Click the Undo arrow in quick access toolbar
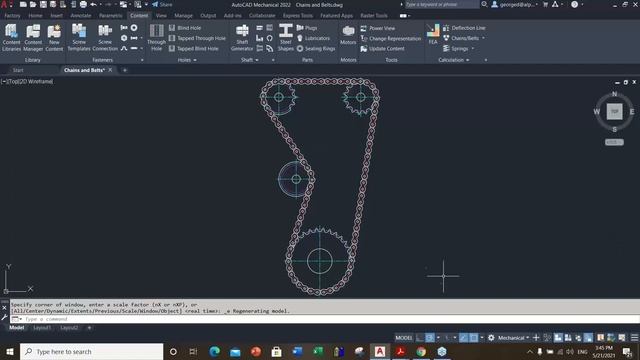This screenshot has width=640, height=360. pyautogui.click(x=93, y=4)
